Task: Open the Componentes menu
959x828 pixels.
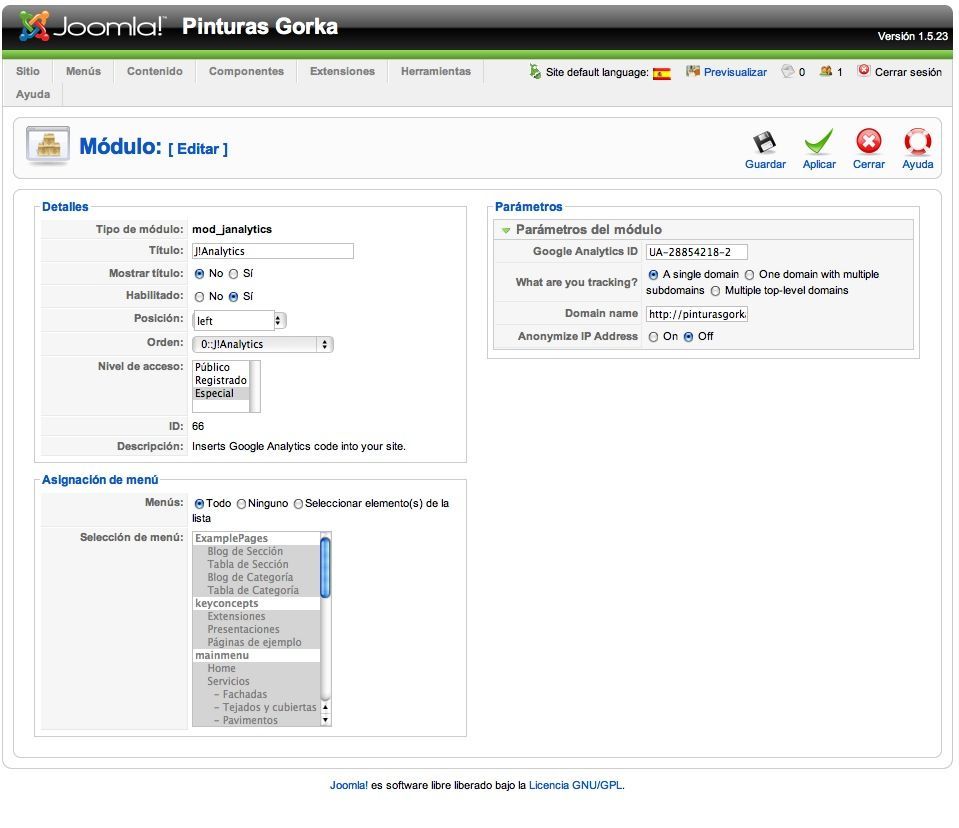Action: (246, 71)
